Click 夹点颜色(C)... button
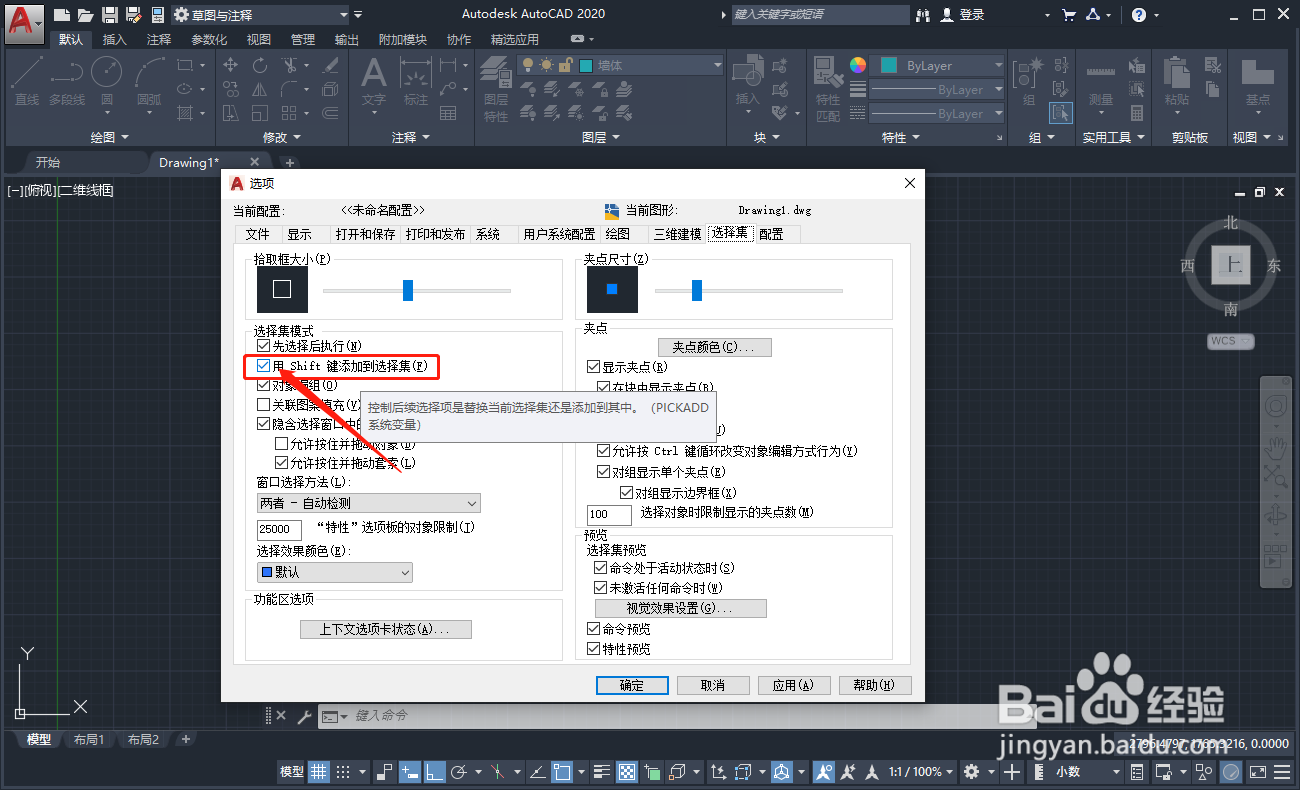 click(714, 347)
